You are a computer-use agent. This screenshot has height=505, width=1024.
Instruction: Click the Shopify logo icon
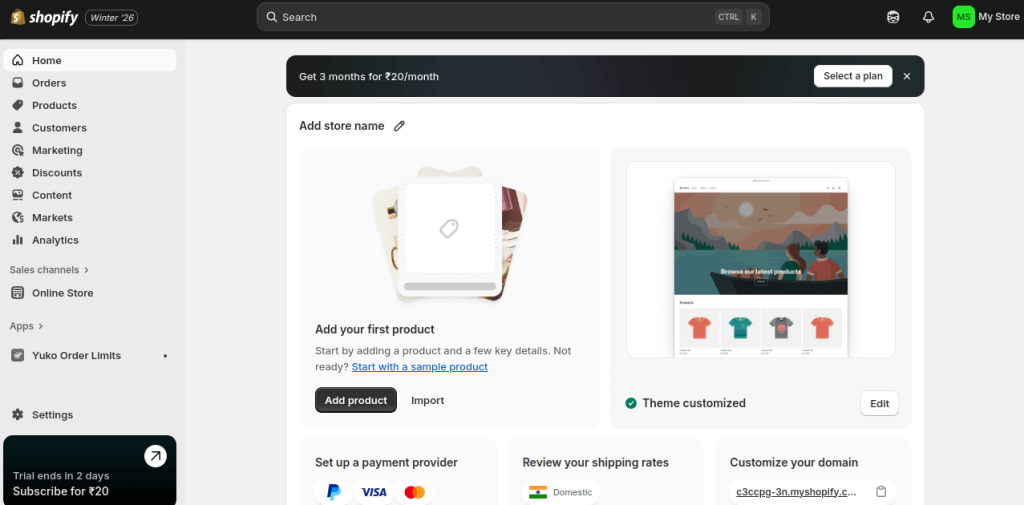coord(17,17)
